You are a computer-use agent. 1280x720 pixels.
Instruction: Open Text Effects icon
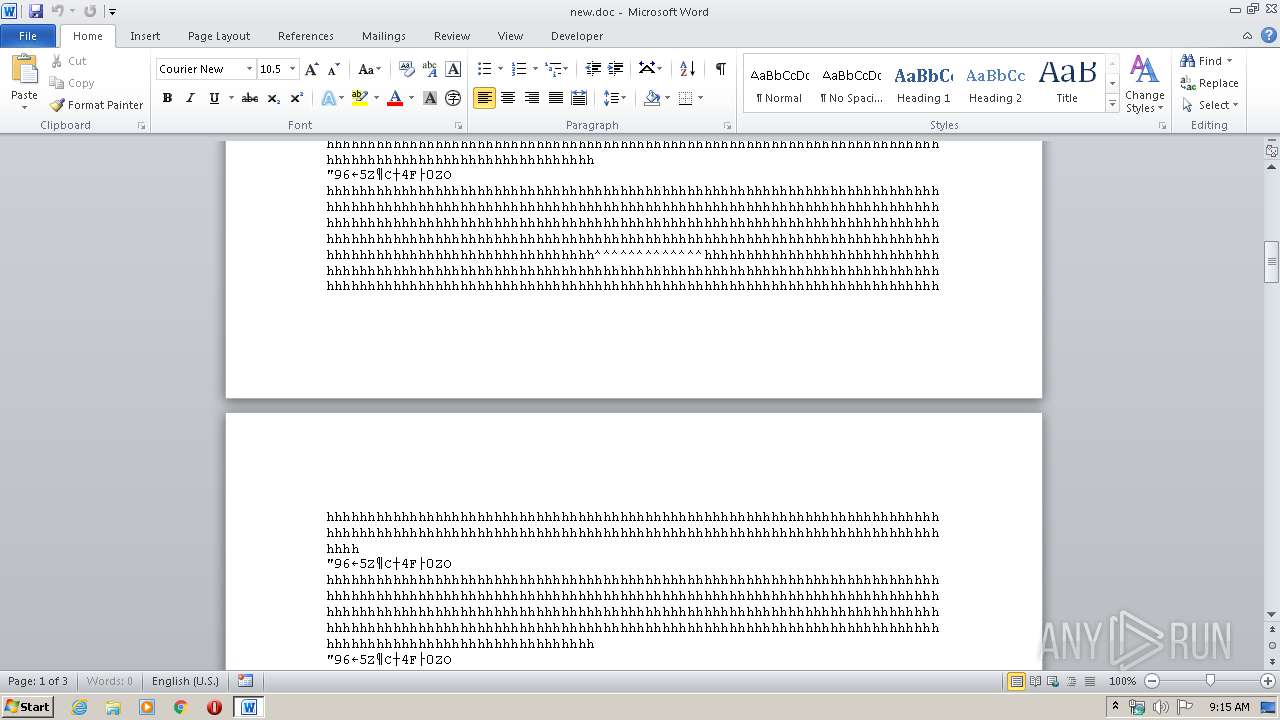click(x=328, y=98)
